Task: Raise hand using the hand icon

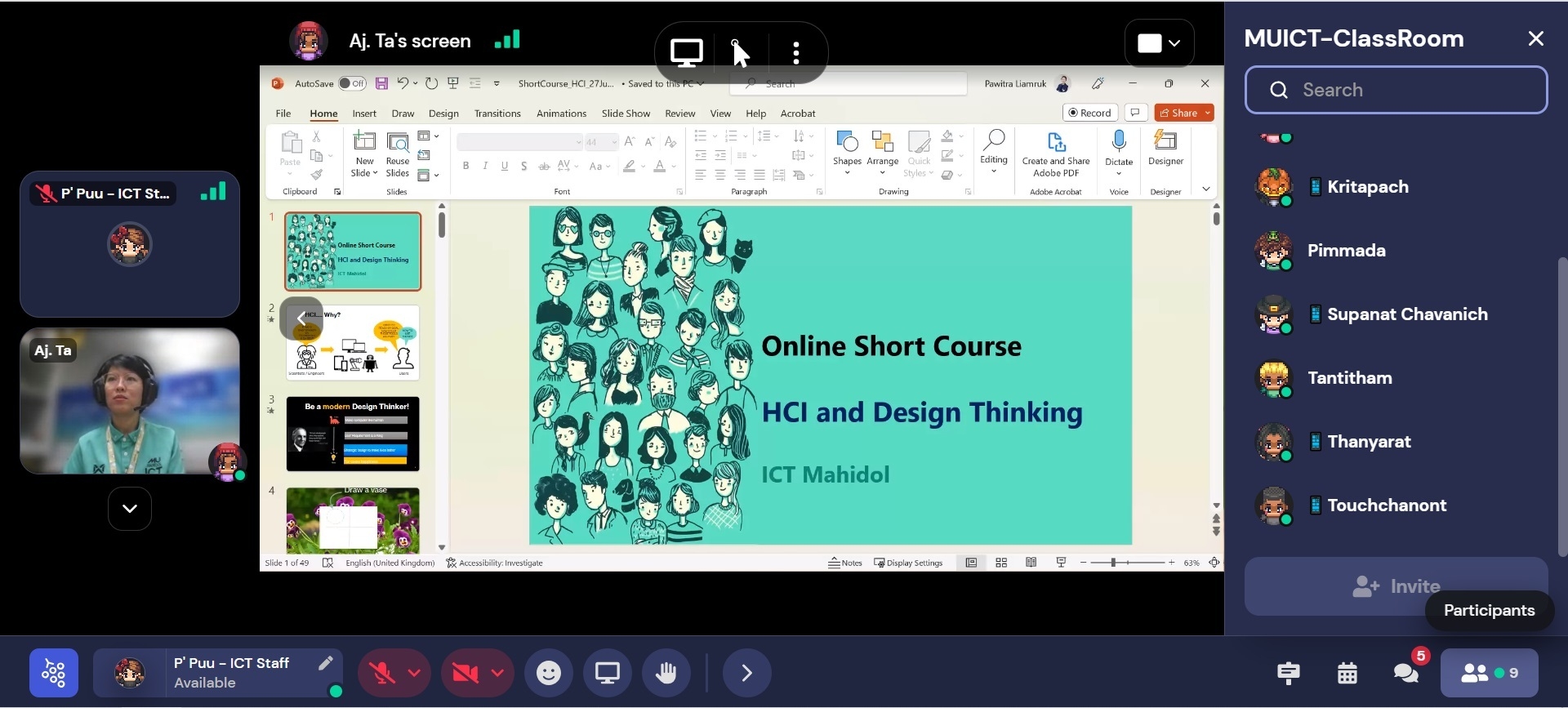Action: [666, 673]
